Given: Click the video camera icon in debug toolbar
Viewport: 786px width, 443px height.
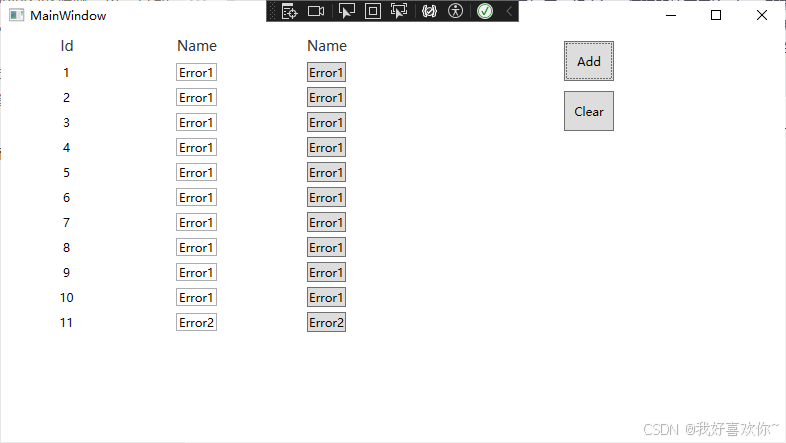Looking at the screenshot, I should [x=316, y=11].
